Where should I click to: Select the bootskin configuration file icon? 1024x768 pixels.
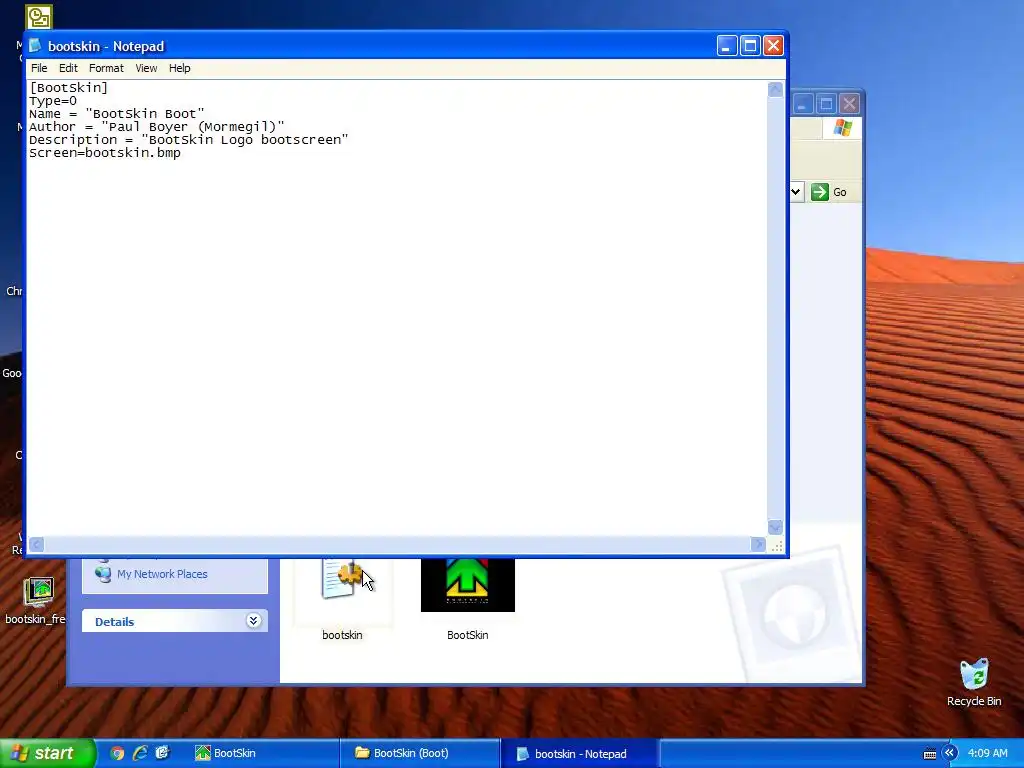coord(342,579)
